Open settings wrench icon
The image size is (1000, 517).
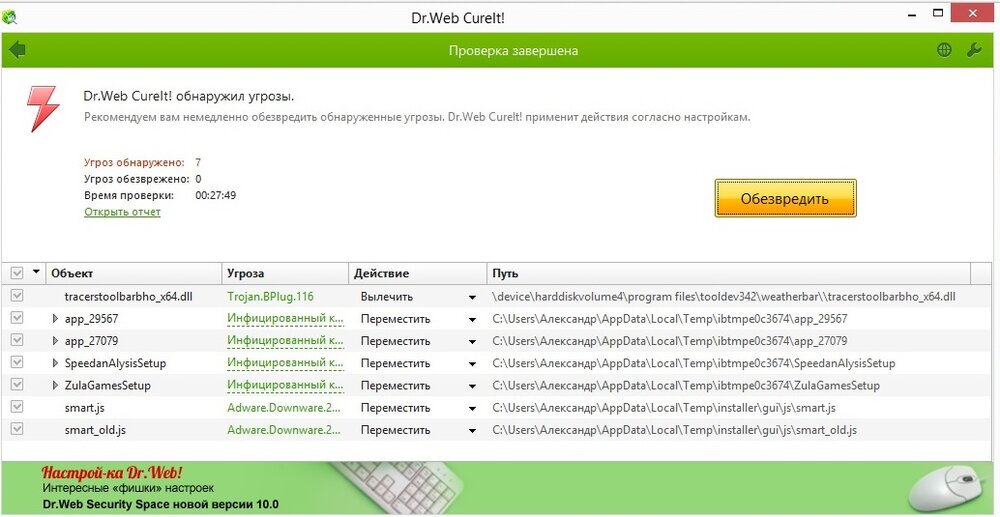click(x=974, y=50)
